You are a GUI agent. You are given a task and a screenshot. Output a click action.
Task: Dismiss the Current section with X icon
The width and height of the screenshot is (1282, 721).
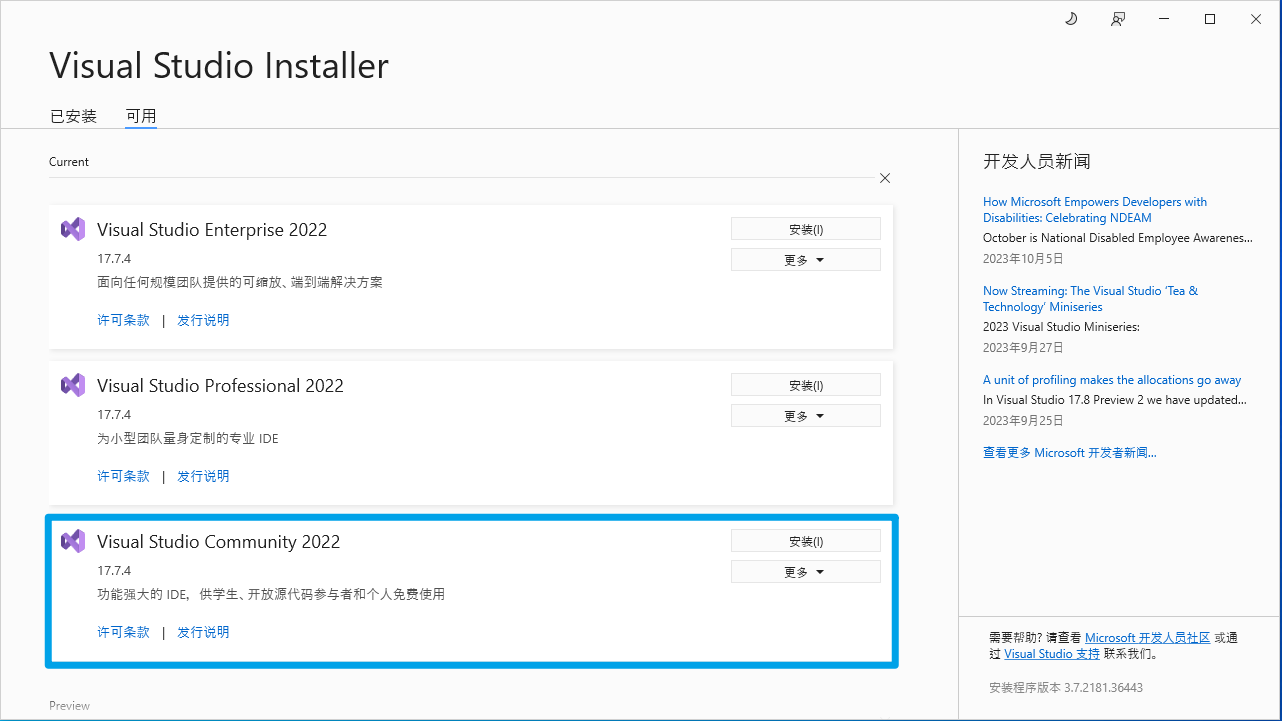click(x=885, y=178)
